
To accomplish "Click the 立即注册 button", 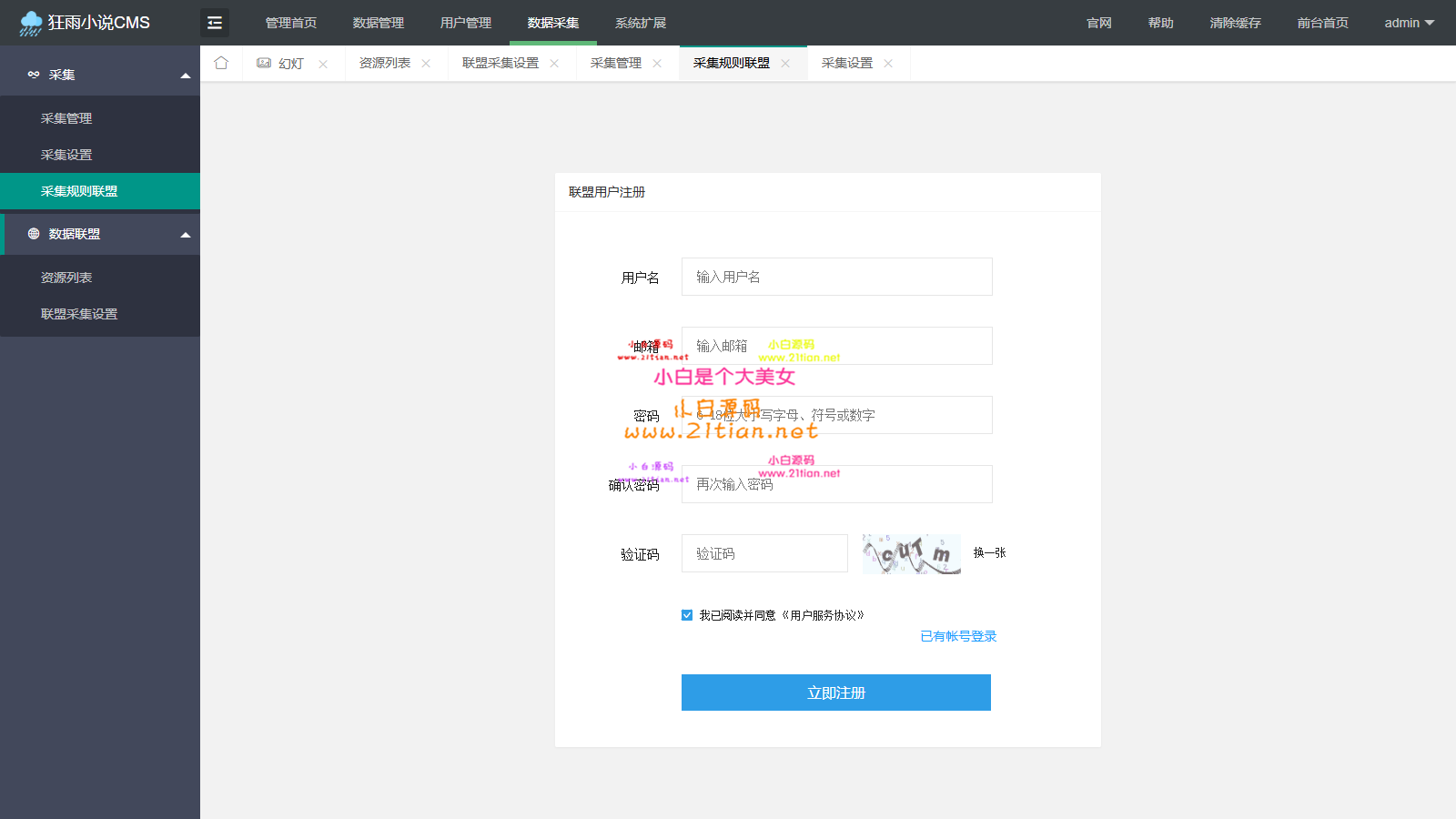I will pos(835,693).
